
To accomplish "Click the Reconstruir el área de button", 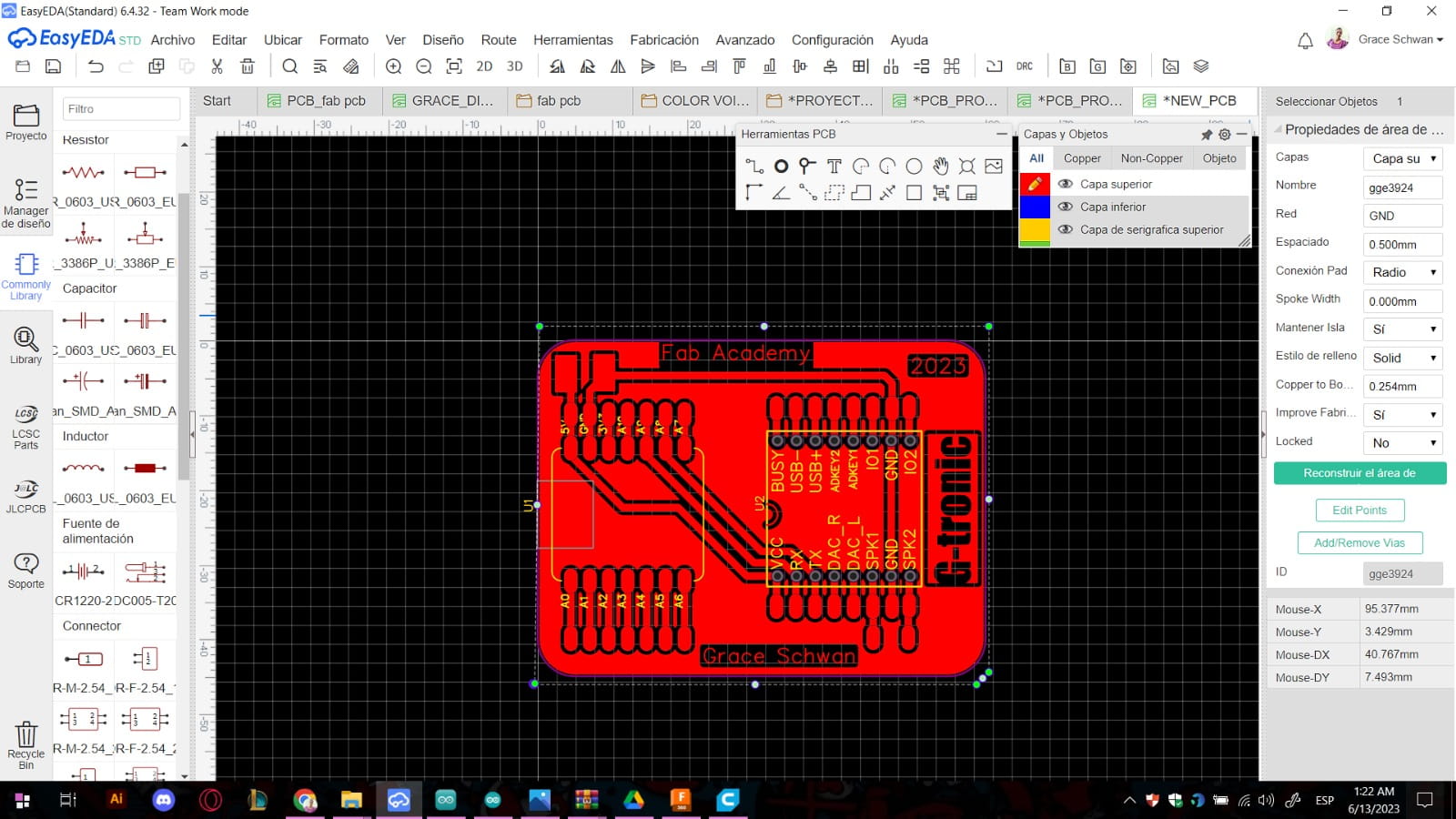I will [x=1360, y=473].
